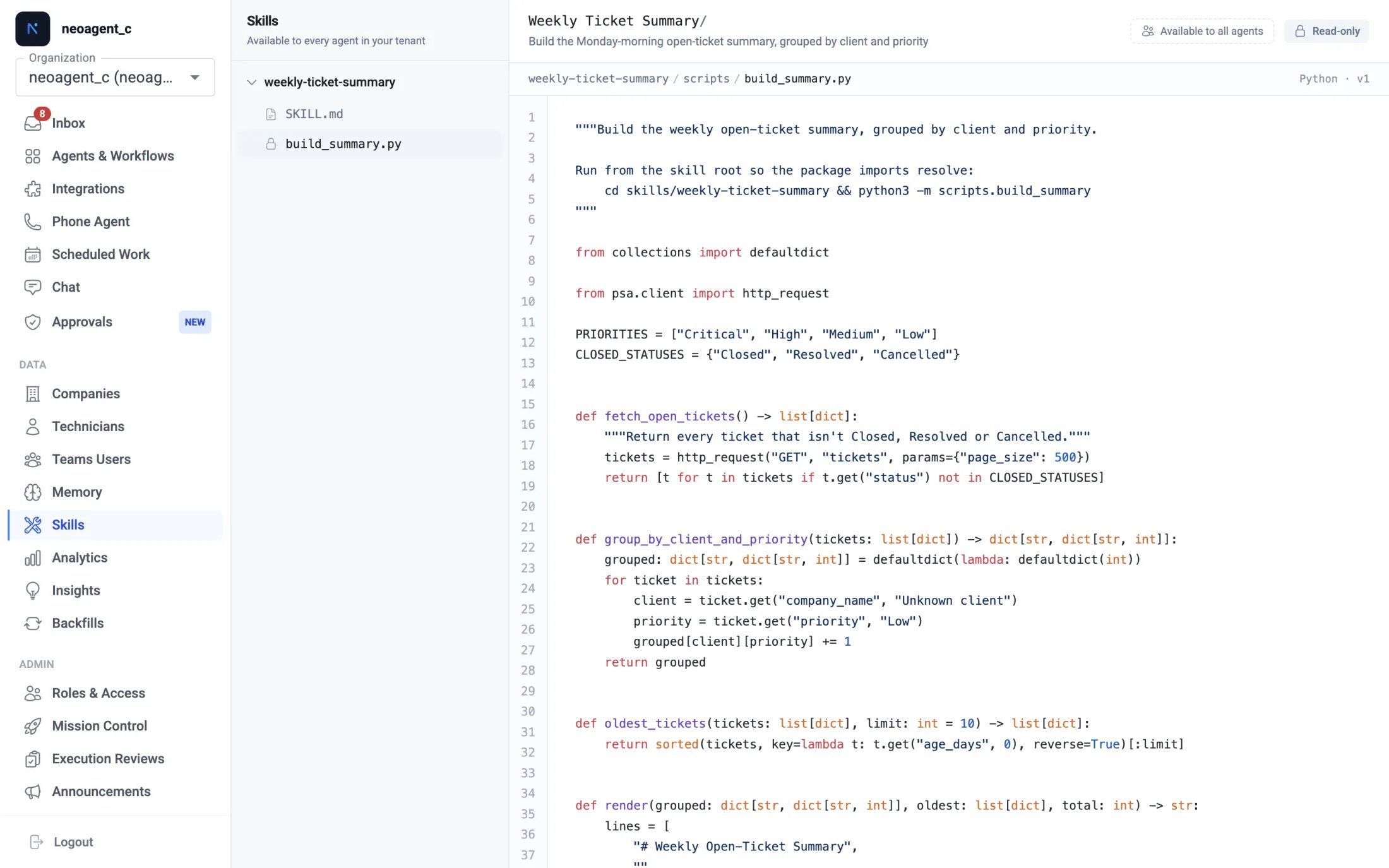This screenshot has width=1389, height=868.
Task: Open the Analytics page
Action: 115,558
